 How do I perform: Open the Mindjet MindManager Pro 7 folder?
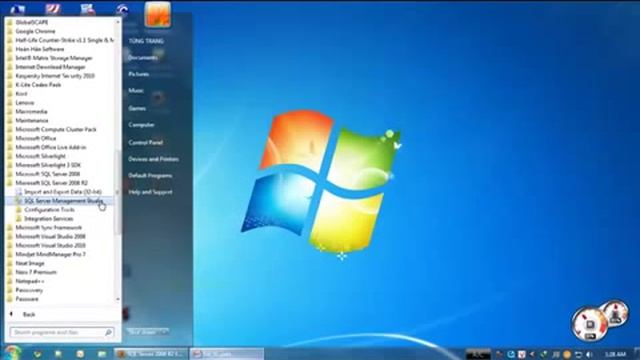[x=51, y=254]
